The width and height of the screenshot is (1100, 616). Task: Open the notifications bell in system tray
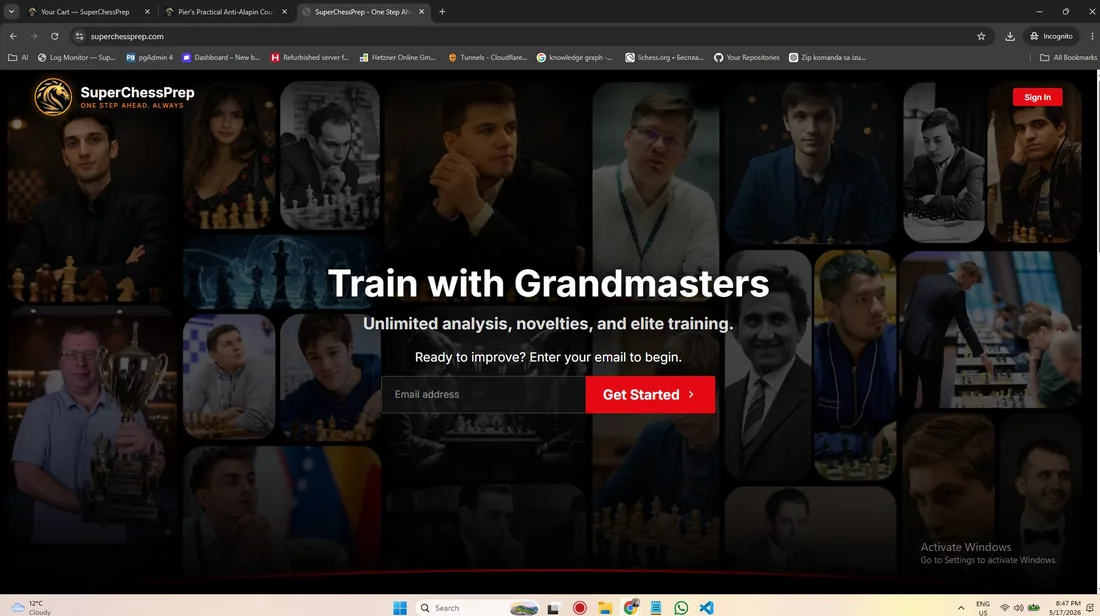(x=1089, y=608)
